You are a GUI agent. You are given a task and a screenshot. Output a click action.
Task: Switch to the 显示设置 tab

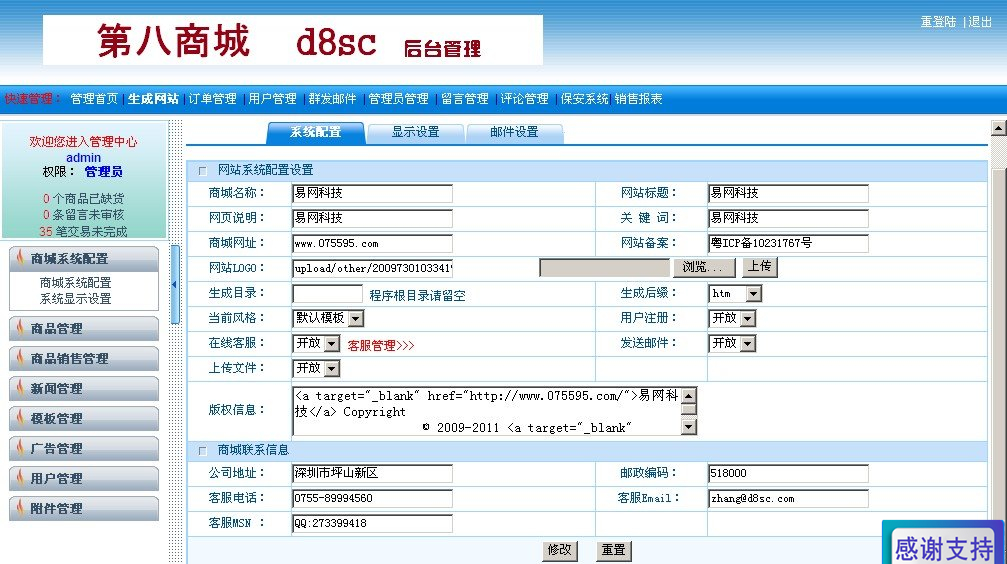pyautogui.click(x=416, y=132)
